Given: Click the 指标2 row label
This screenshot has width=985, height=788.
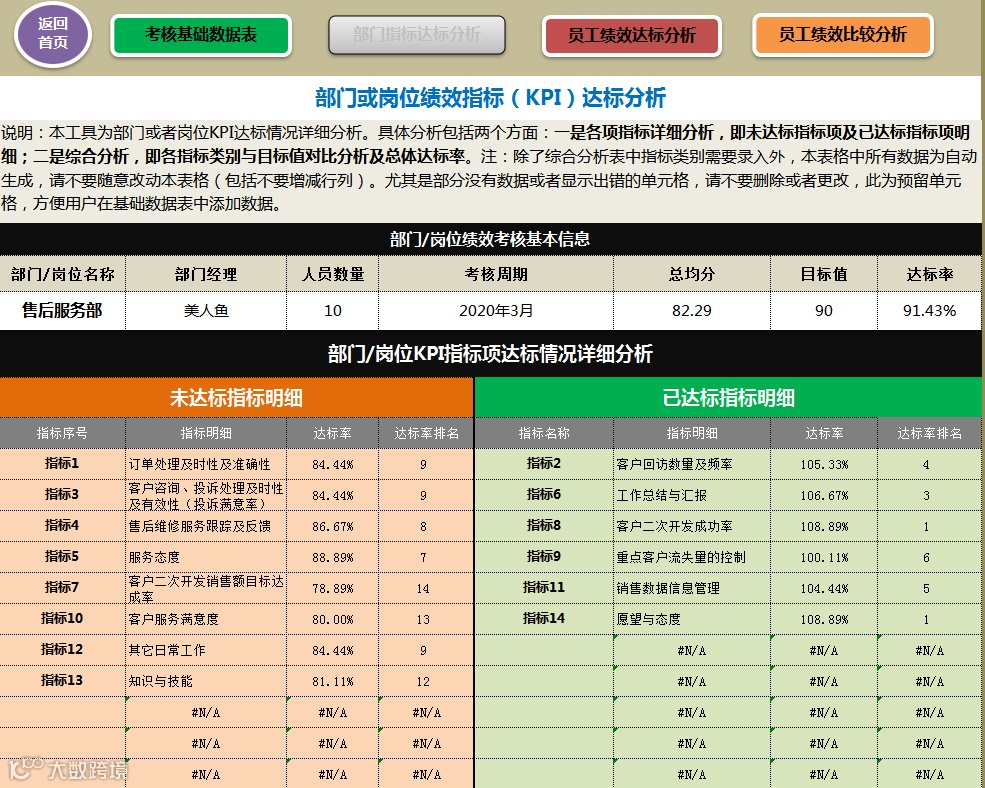Looking at the screenshot, I should (x=544, y=464).
